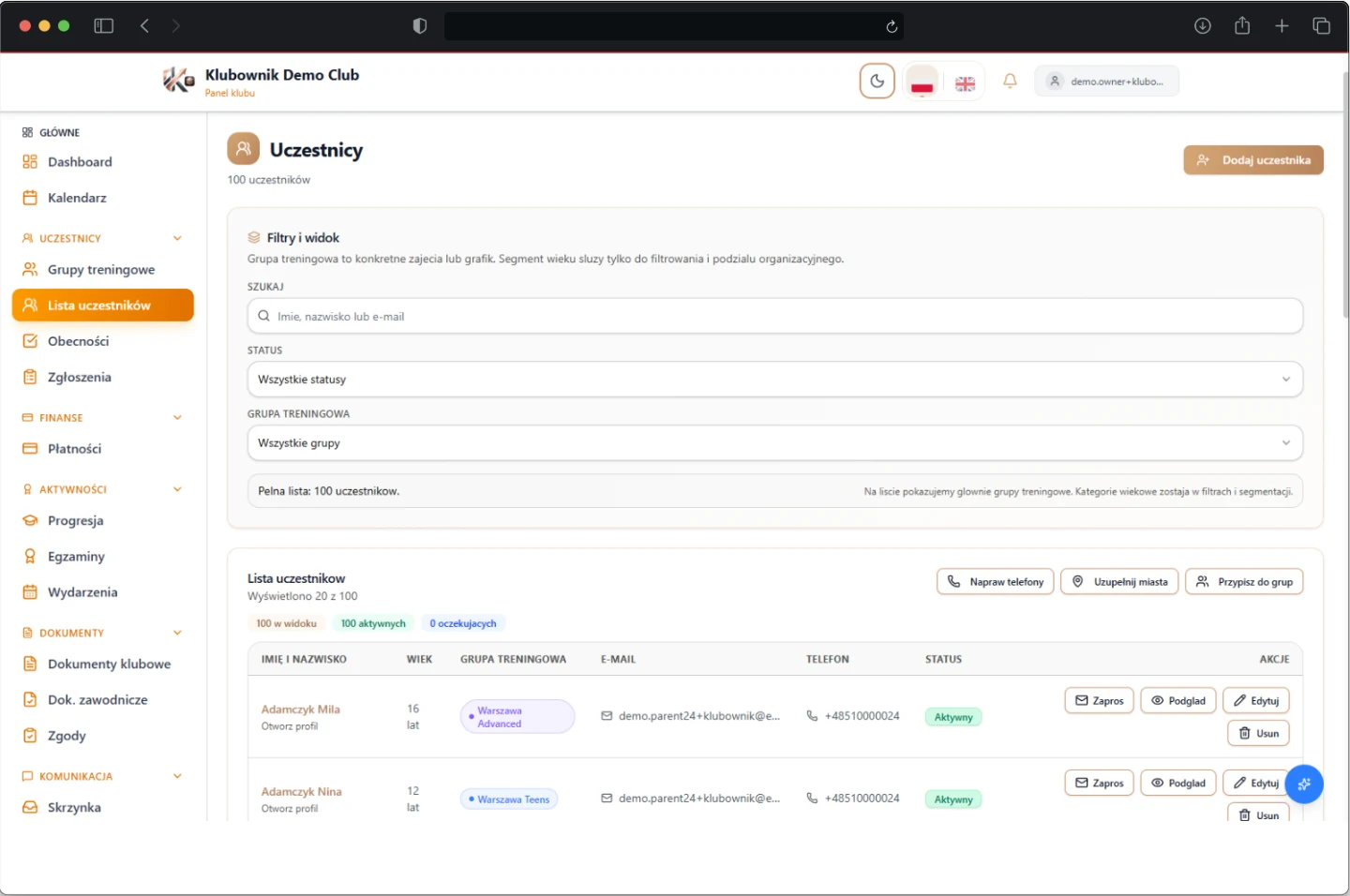This screenshot has height=896, width=1350.
Task: Go to Grupy treningowe page
Action: point(101,270)
